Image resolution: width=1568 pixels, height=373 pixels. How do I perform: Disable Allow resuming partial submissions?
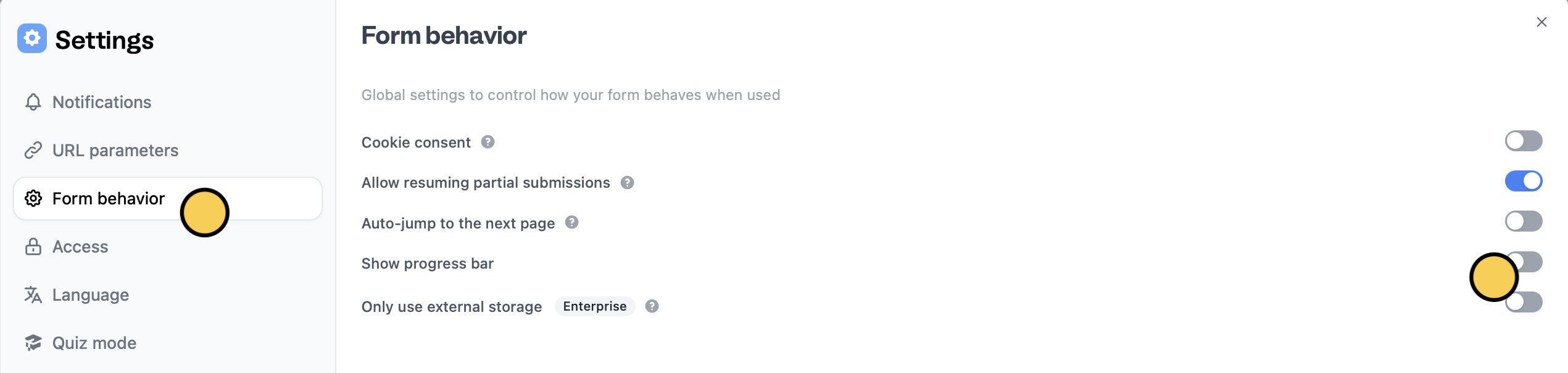[x=1523, y=181]
